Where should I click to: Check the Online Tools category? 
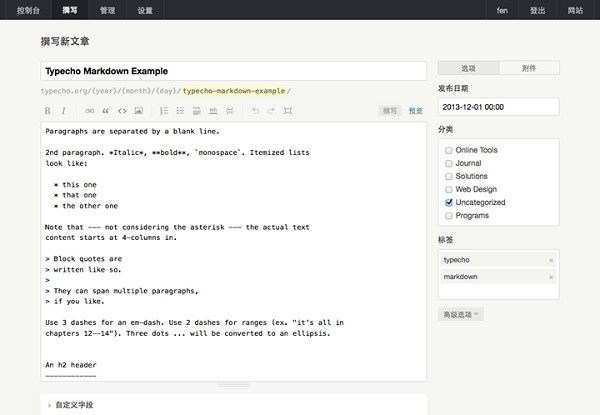pos(448,150)
